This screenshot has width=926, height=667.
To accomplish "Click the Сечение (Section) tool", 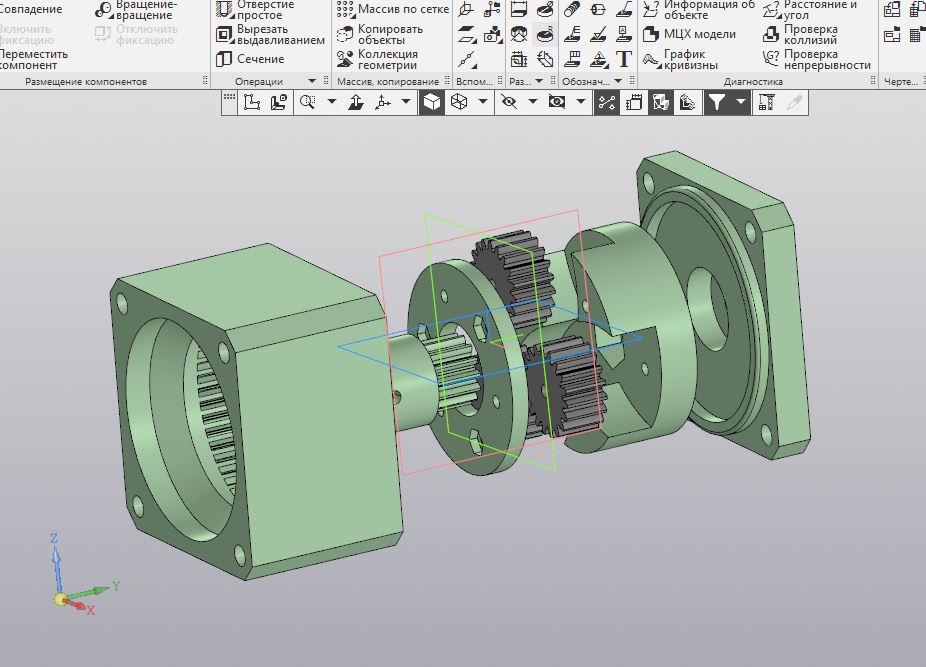I will 260,59.
